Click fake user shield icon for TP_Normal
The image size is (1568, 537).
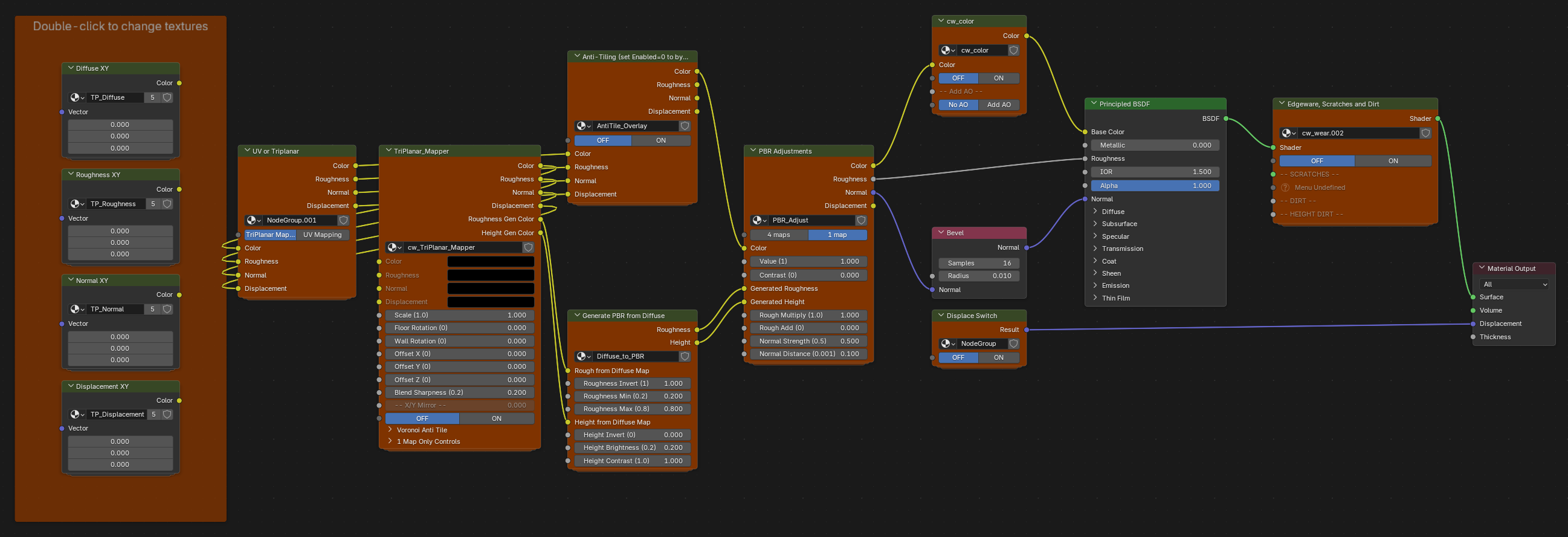point(167,309)
